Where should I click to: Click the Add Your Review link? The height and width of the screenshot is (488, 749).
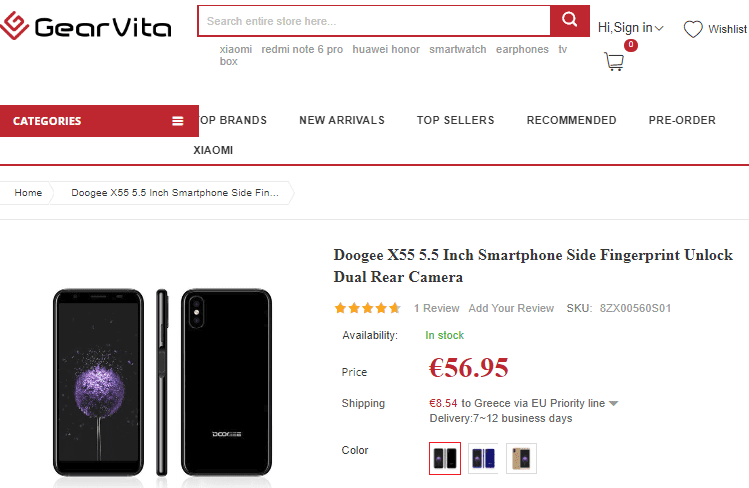point(511,308)
